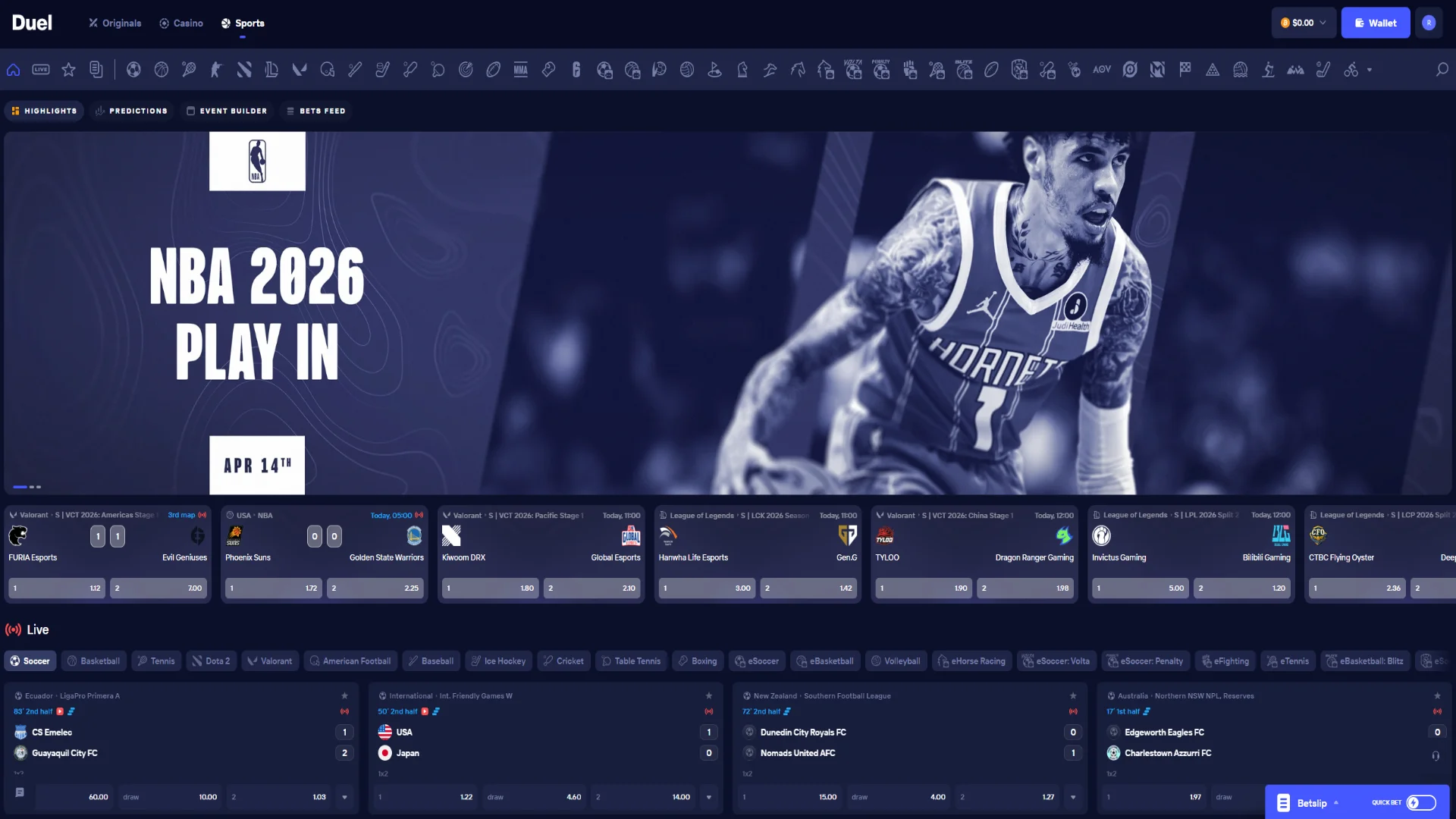Image resolution: width=1456 pixels, height=819 pixels.
Task: Expand more markets for USA vs Japan
Action: (709, 797)
